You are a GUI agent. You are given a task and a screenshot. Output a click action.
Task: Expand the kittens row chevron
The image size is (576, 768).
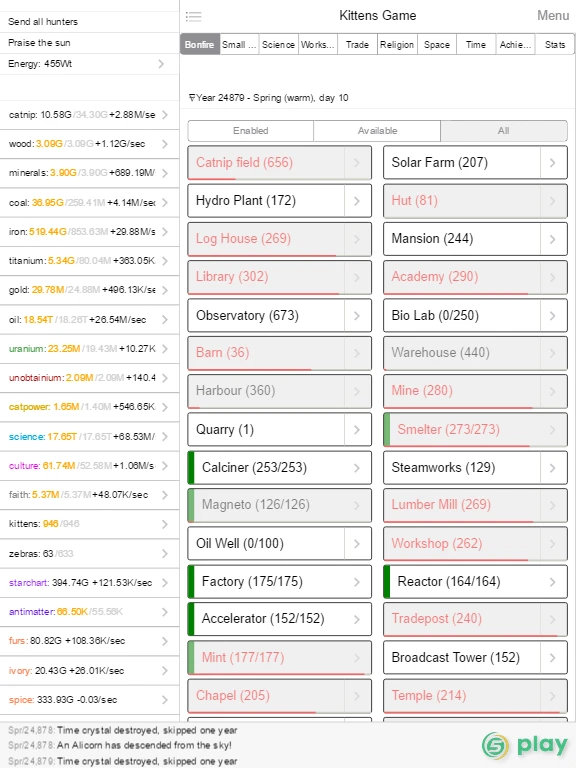pos(165,524)
